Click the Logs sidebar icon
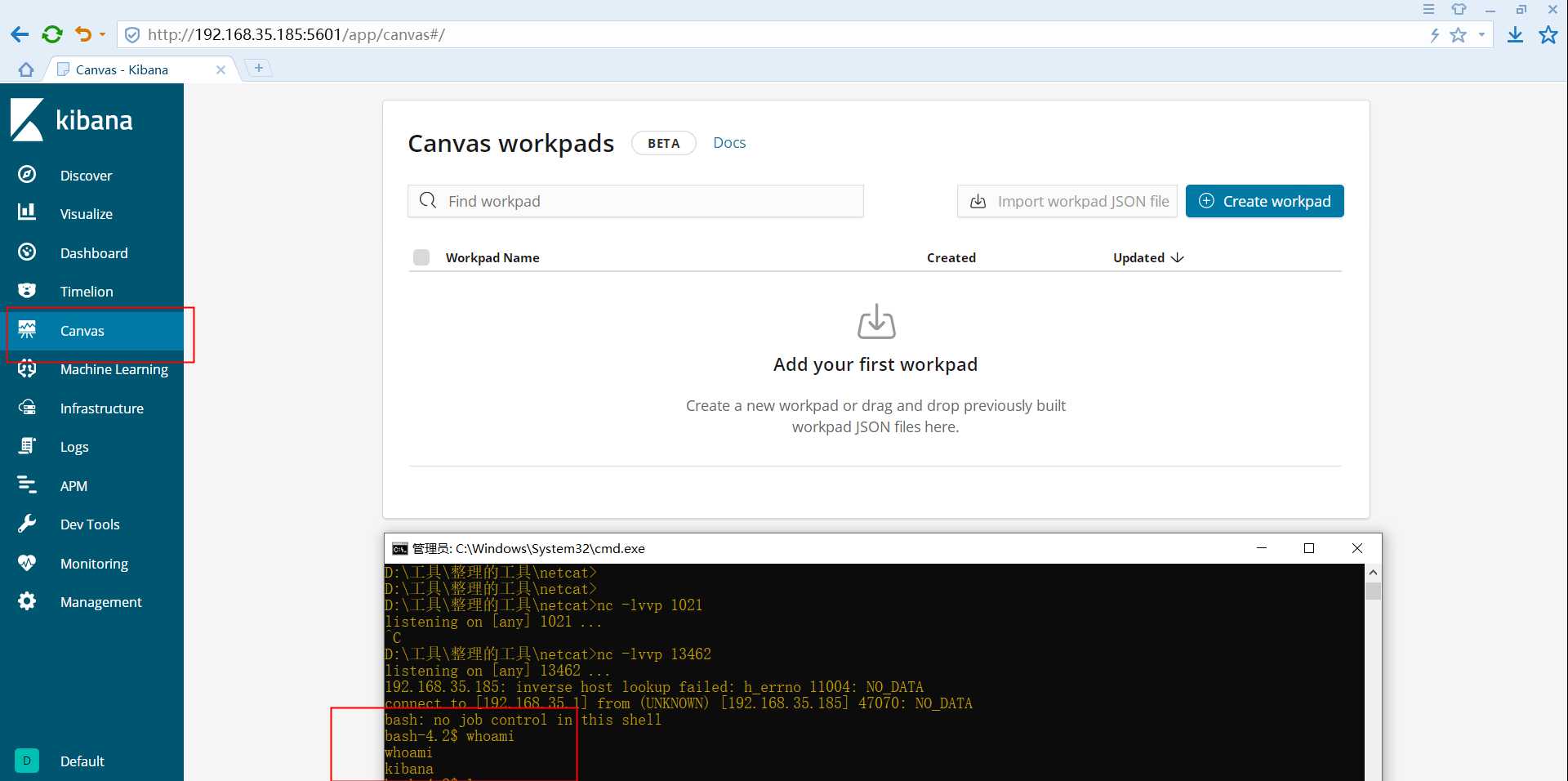Viewport: 1568px width, 781px height. 27,446
